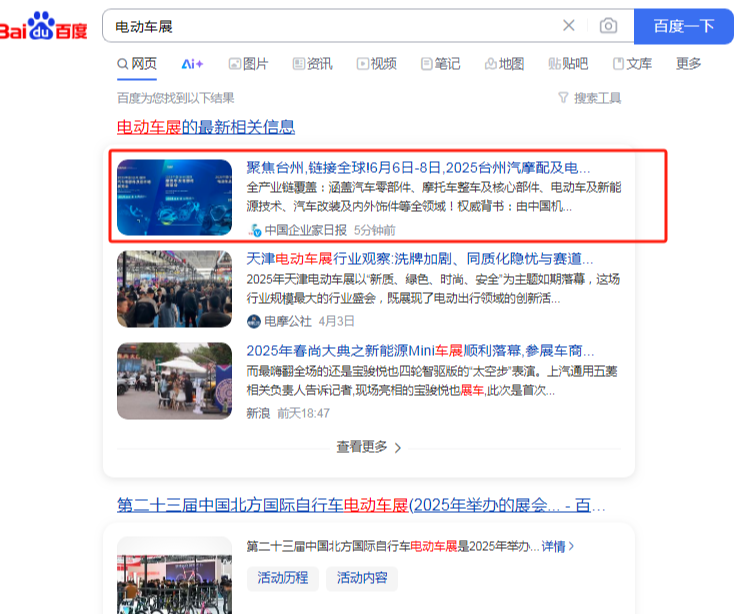
Task: Click the outdoor tent car show thumbnail
Action: click(174, 381)
